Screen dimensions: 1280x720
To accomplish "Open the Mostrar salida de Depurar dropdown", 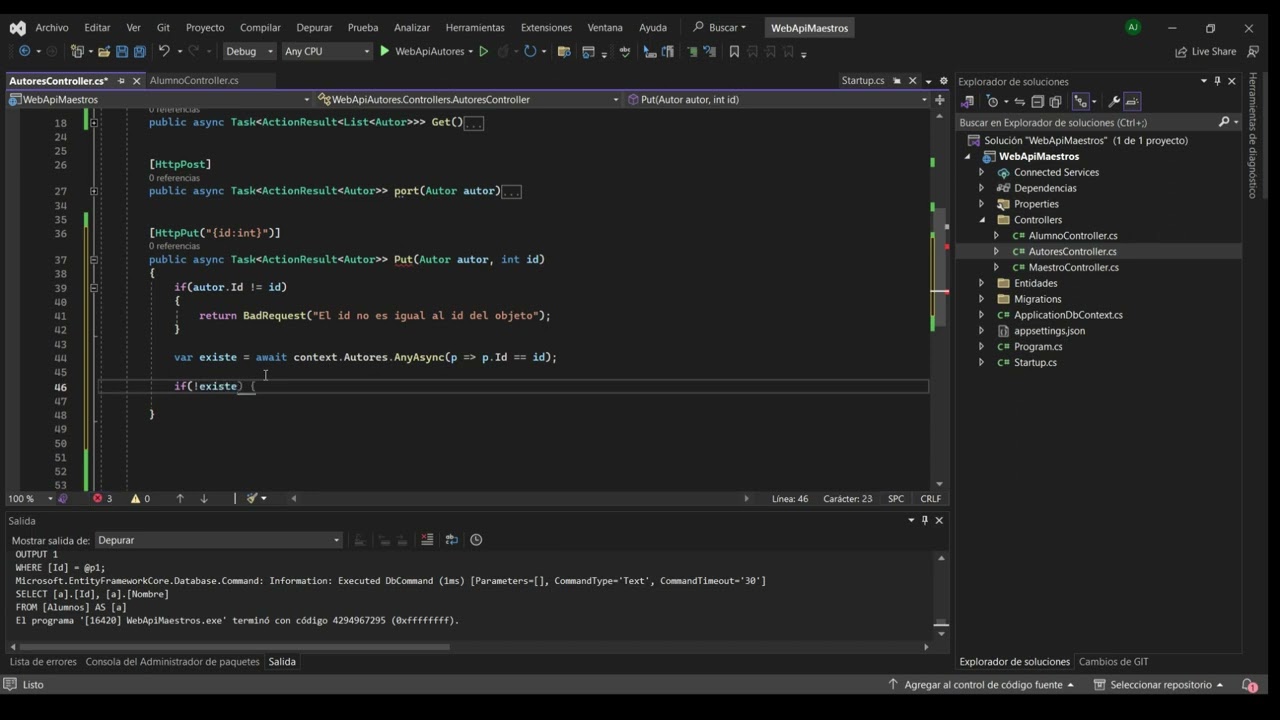I will pyautogui.click(x=218, y=540).
